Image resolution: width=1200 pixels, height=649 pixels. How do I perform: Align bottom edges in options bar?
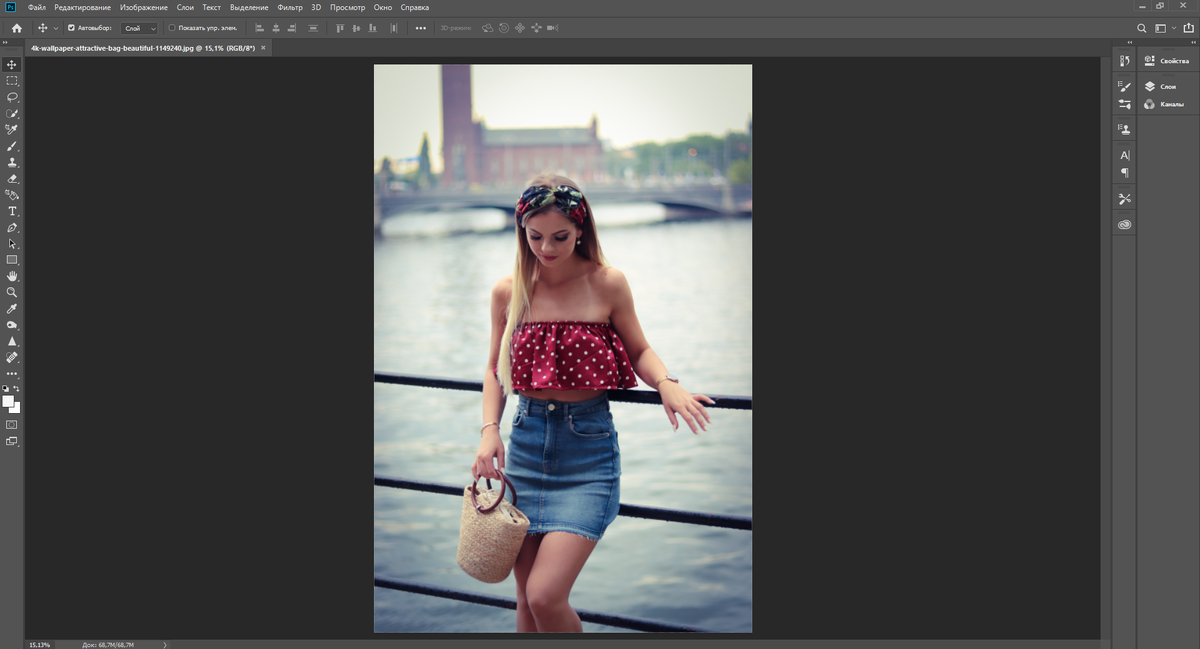point(374,28)
